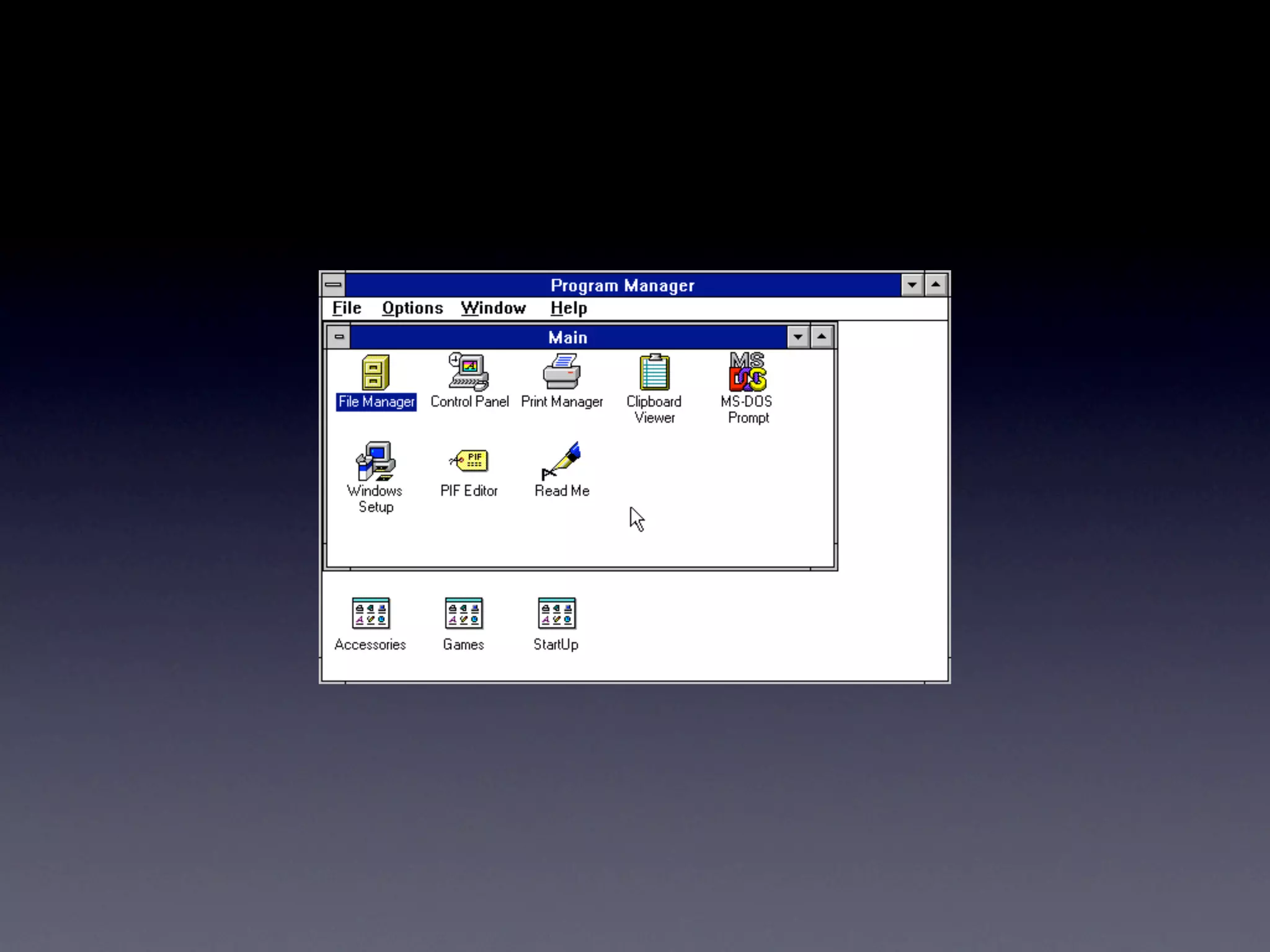Select the Control Panel icon

coord(469,372)
